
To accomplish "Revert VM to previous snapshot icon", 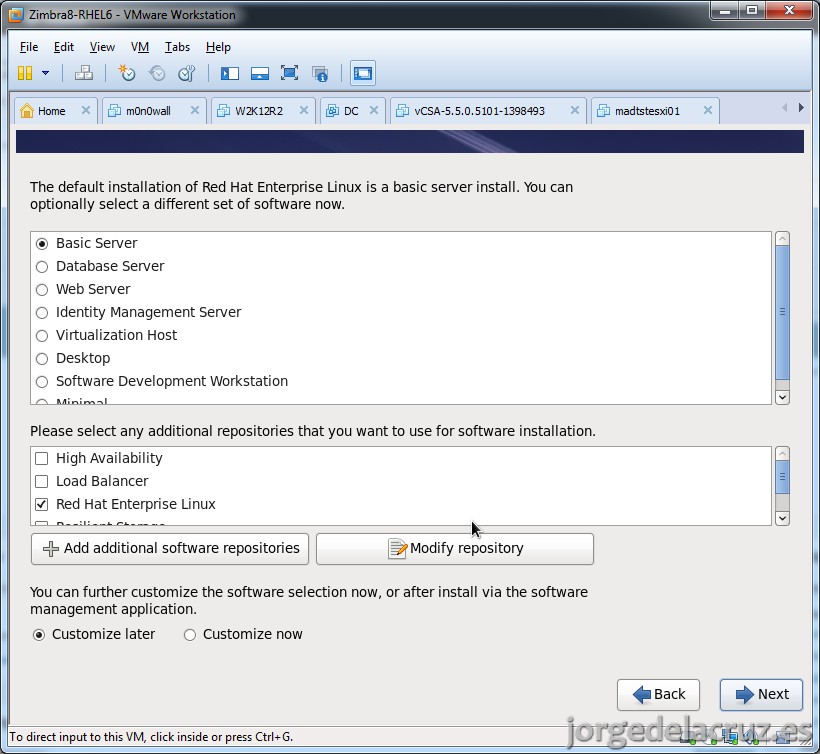I will [x=156, y=73].
